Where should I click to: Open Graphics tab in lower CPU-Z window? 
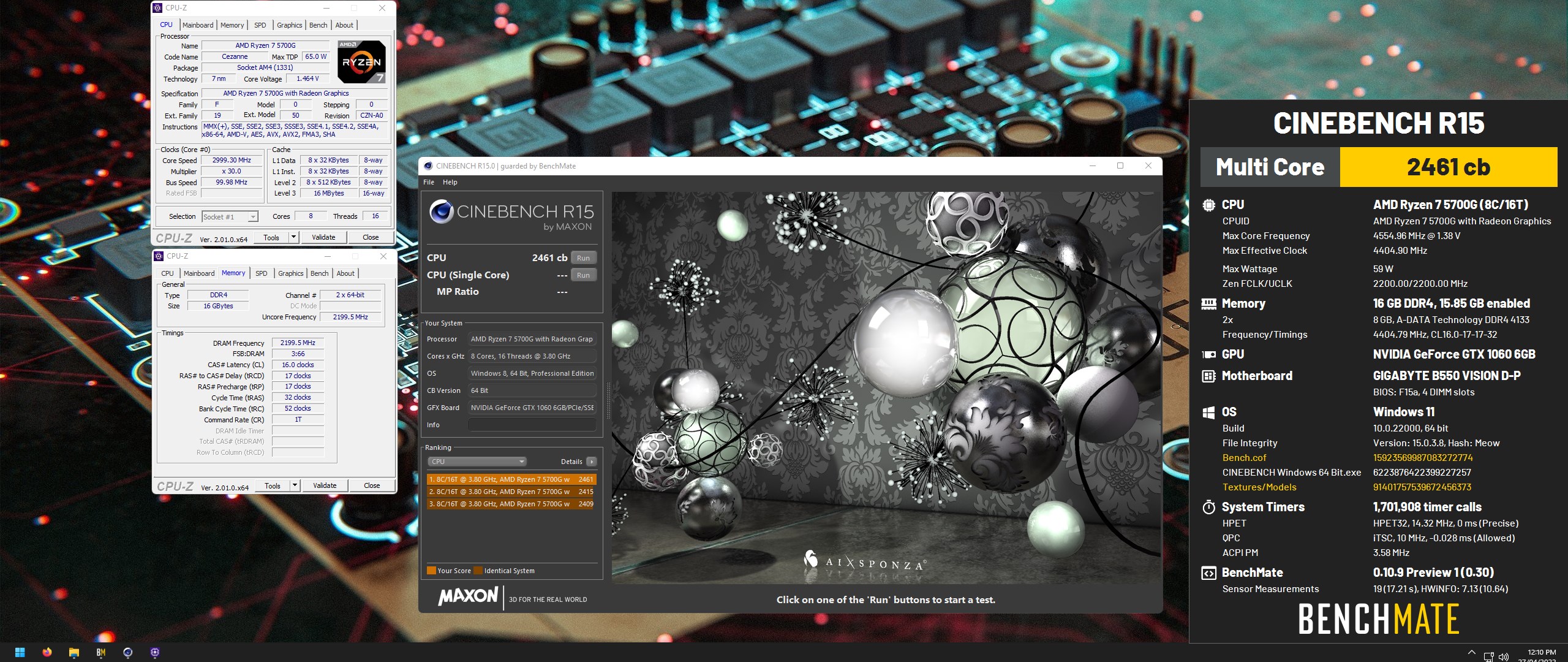(x=290, y=273)
